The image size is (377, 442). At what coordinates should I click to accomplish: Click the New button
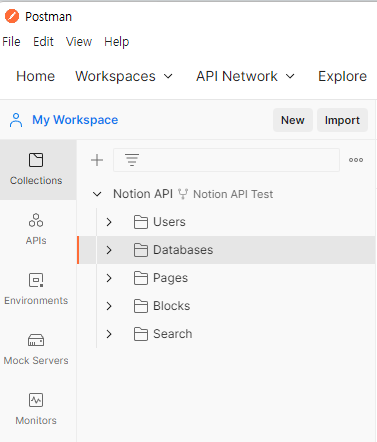(293, 120)
